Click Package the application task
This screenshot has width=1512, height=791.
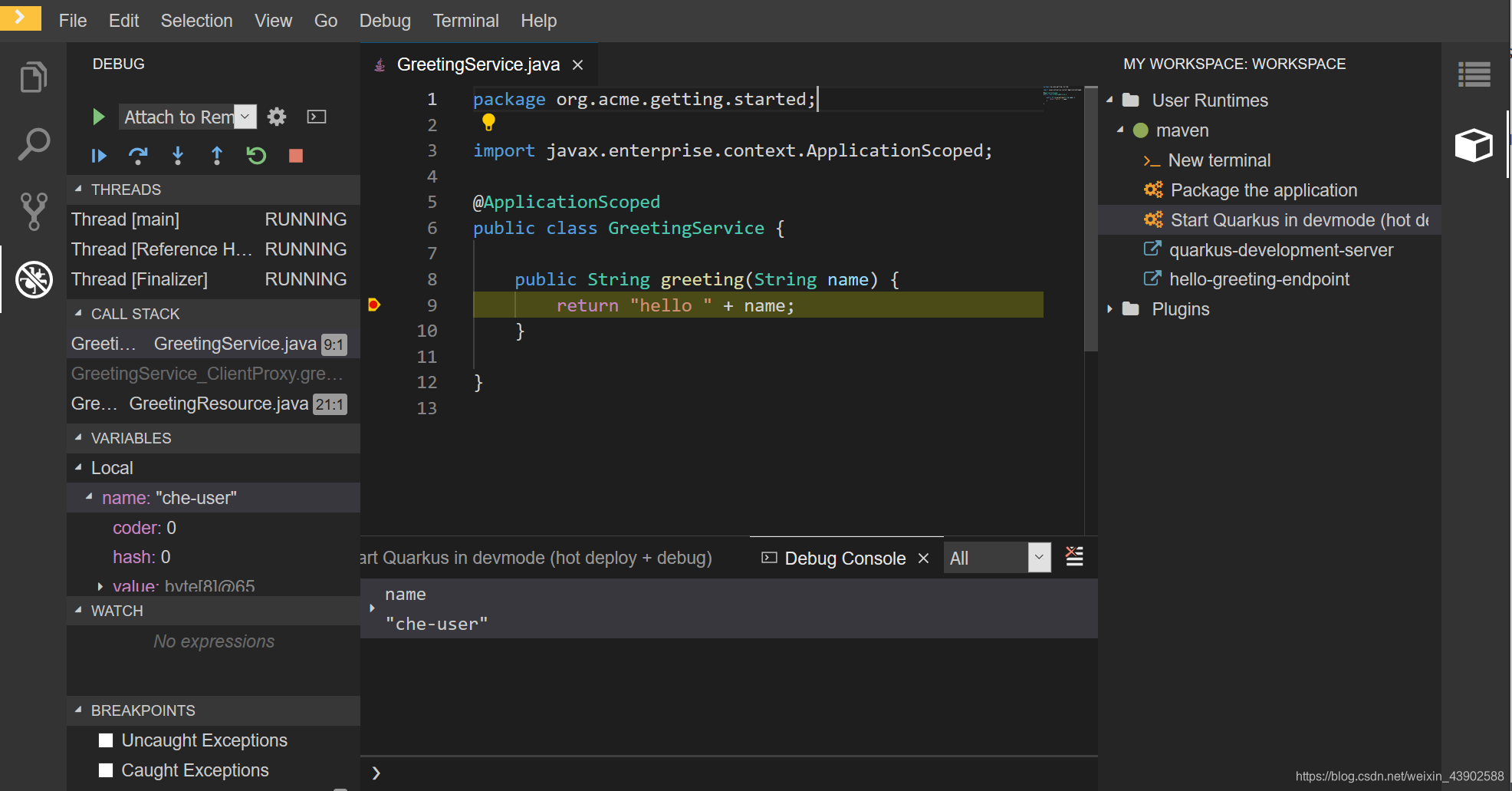pyautogui.click(x=1263, y=190)
